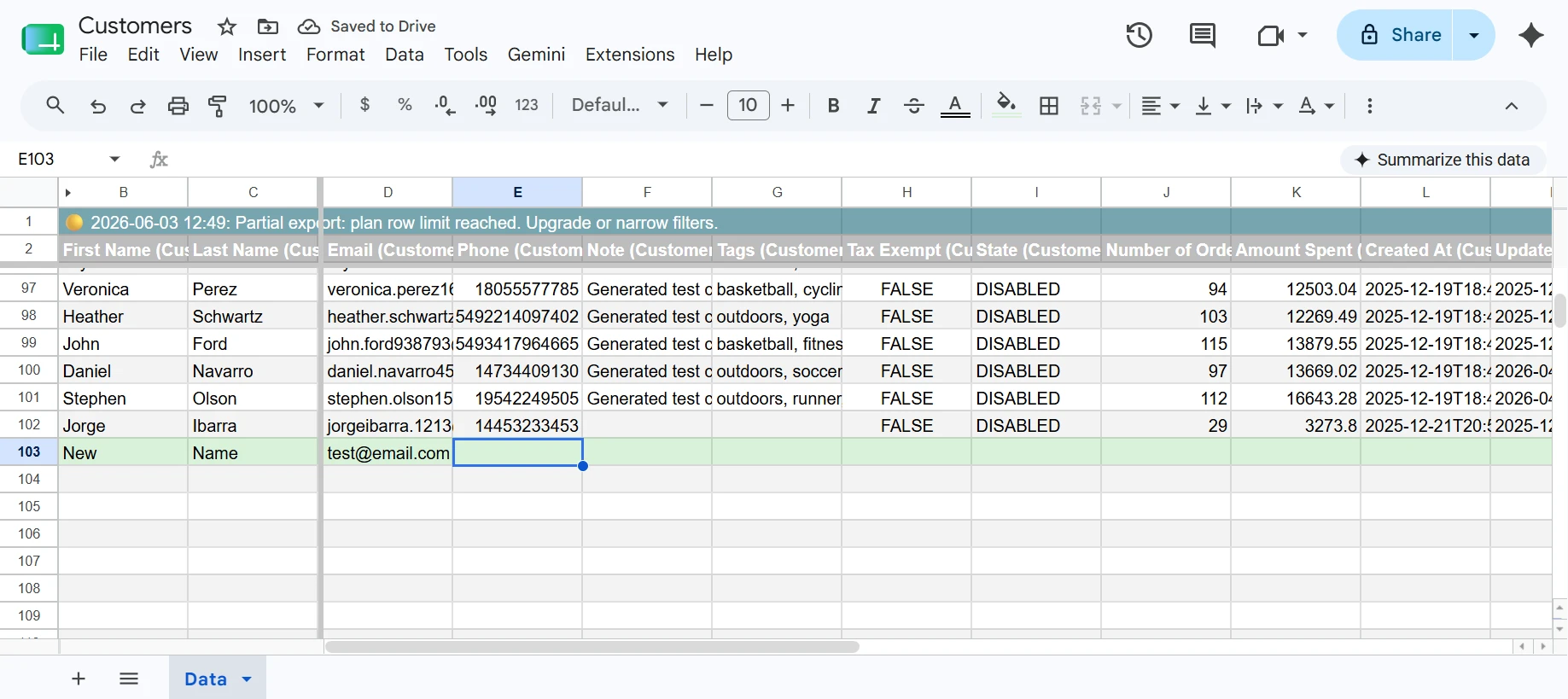The height and width of the screenshot is (699, 1568).
Task: Select row 103 header
Action: point(29,452)
